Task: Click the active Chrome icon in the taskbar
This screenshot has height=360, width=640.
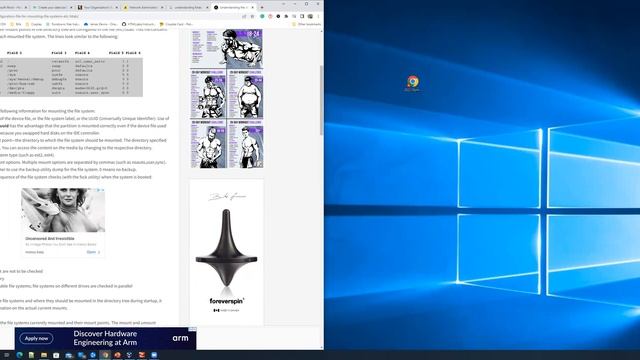Action: pyautogui.click(x=105, y=355)
